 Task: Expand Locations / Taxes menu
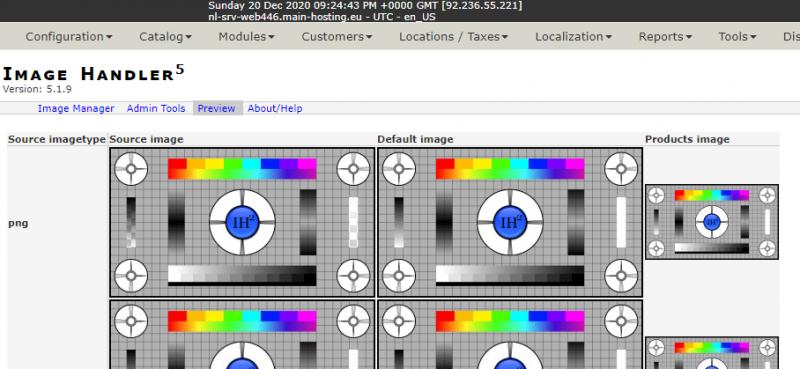pyautogui.click(x=454, y=37)
